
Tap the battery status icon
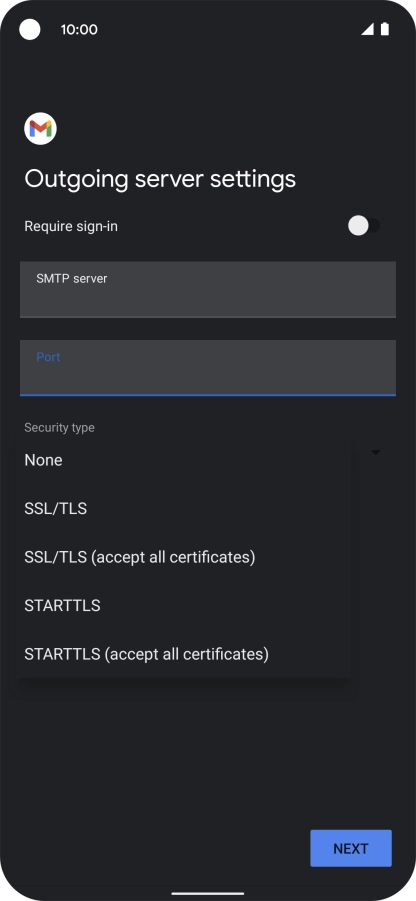click(x=384, y=29)
